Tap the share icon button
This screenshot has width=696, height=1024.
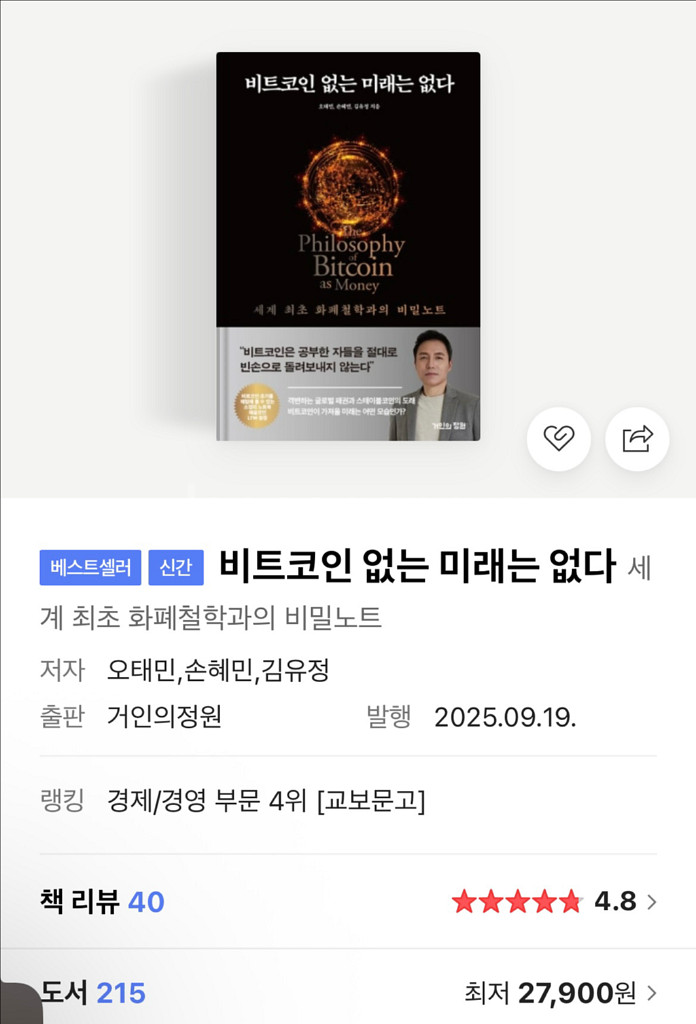coord(637,438)
